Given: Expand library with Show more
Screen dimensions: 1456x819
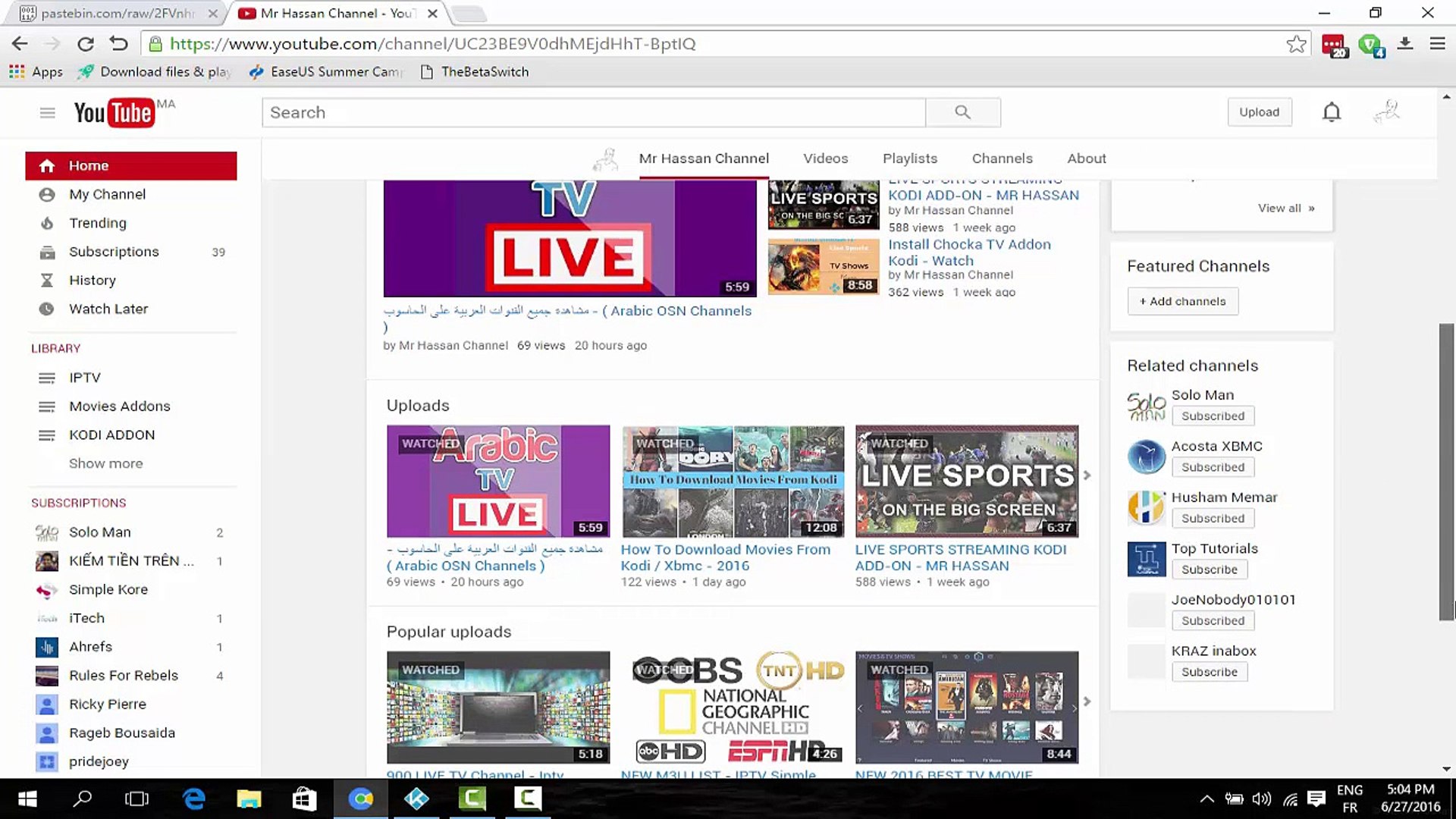Looking at the screenshot, I should click(x=105, y=463).
